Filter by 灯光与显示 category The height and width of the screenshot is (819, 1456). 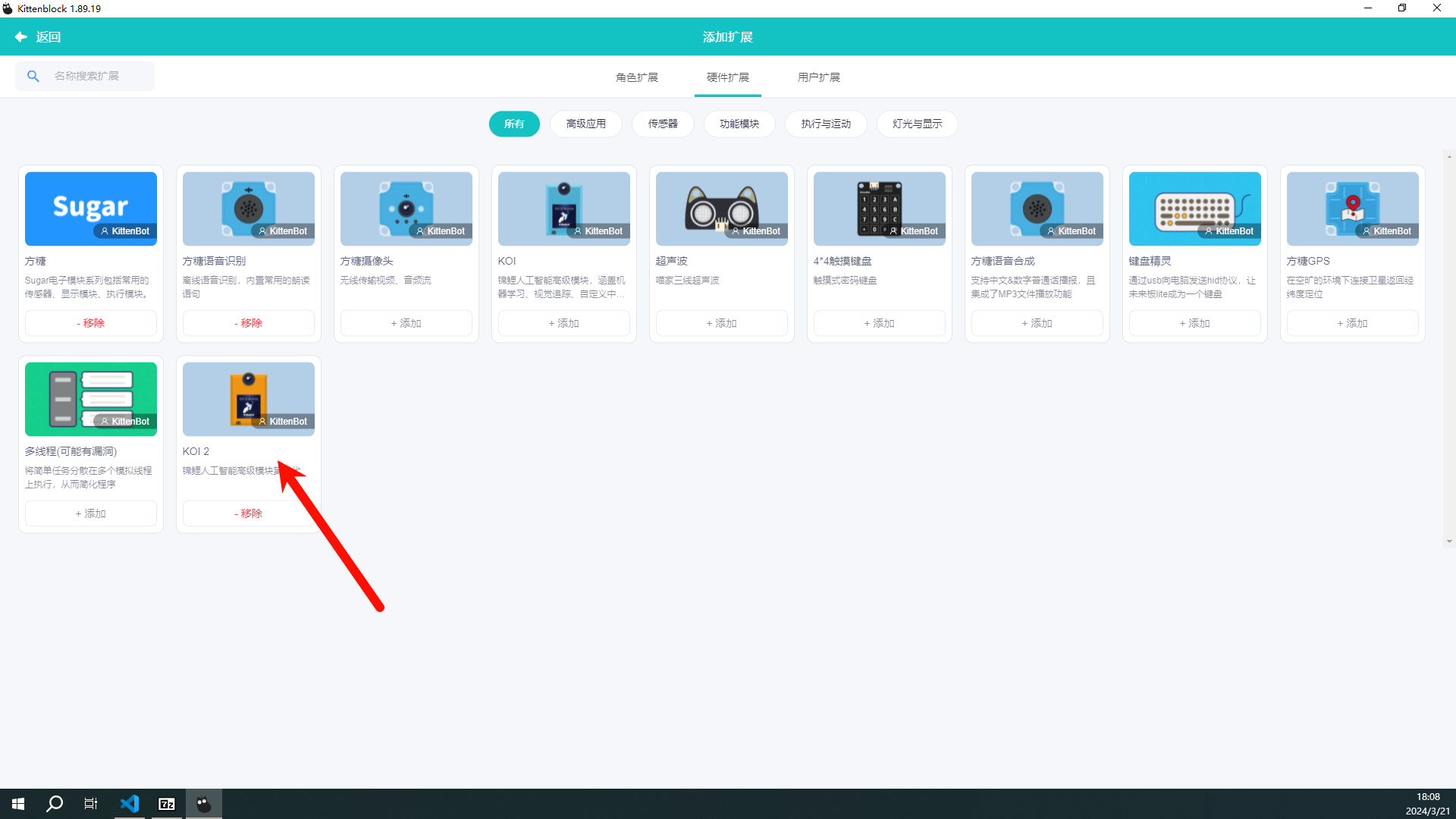(918, 124)
